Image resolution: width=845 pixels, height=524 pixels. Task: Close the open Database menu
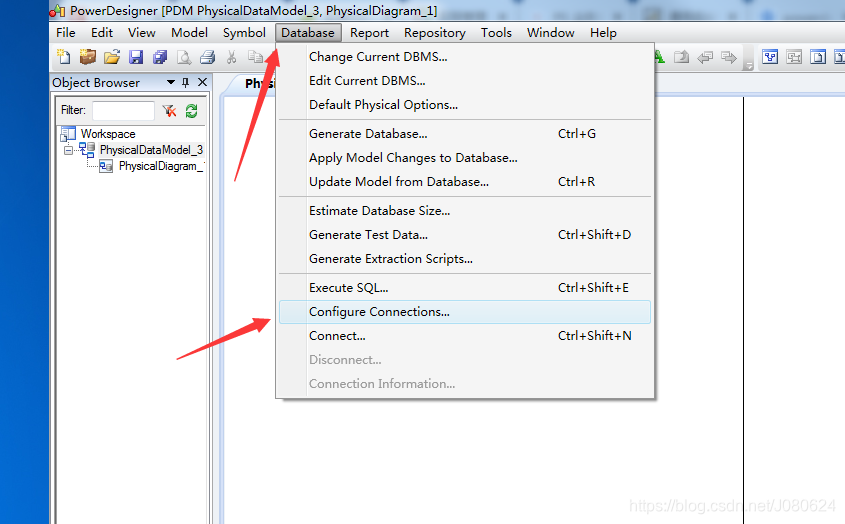click(308, 33)
